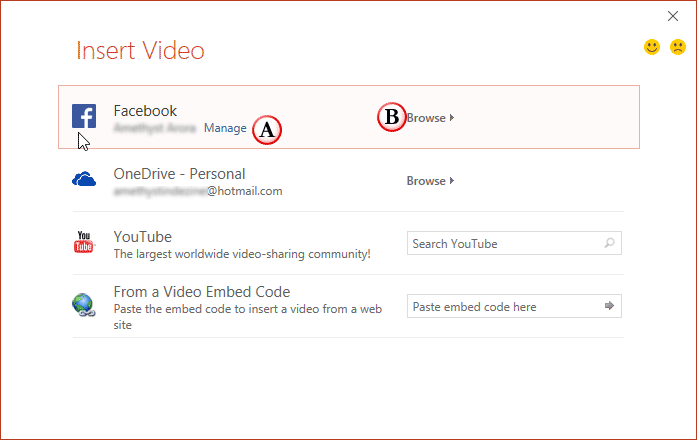Click the Insert Video title
The width and height of the screenshot is (697, 440).
click(x=140, y=50)
